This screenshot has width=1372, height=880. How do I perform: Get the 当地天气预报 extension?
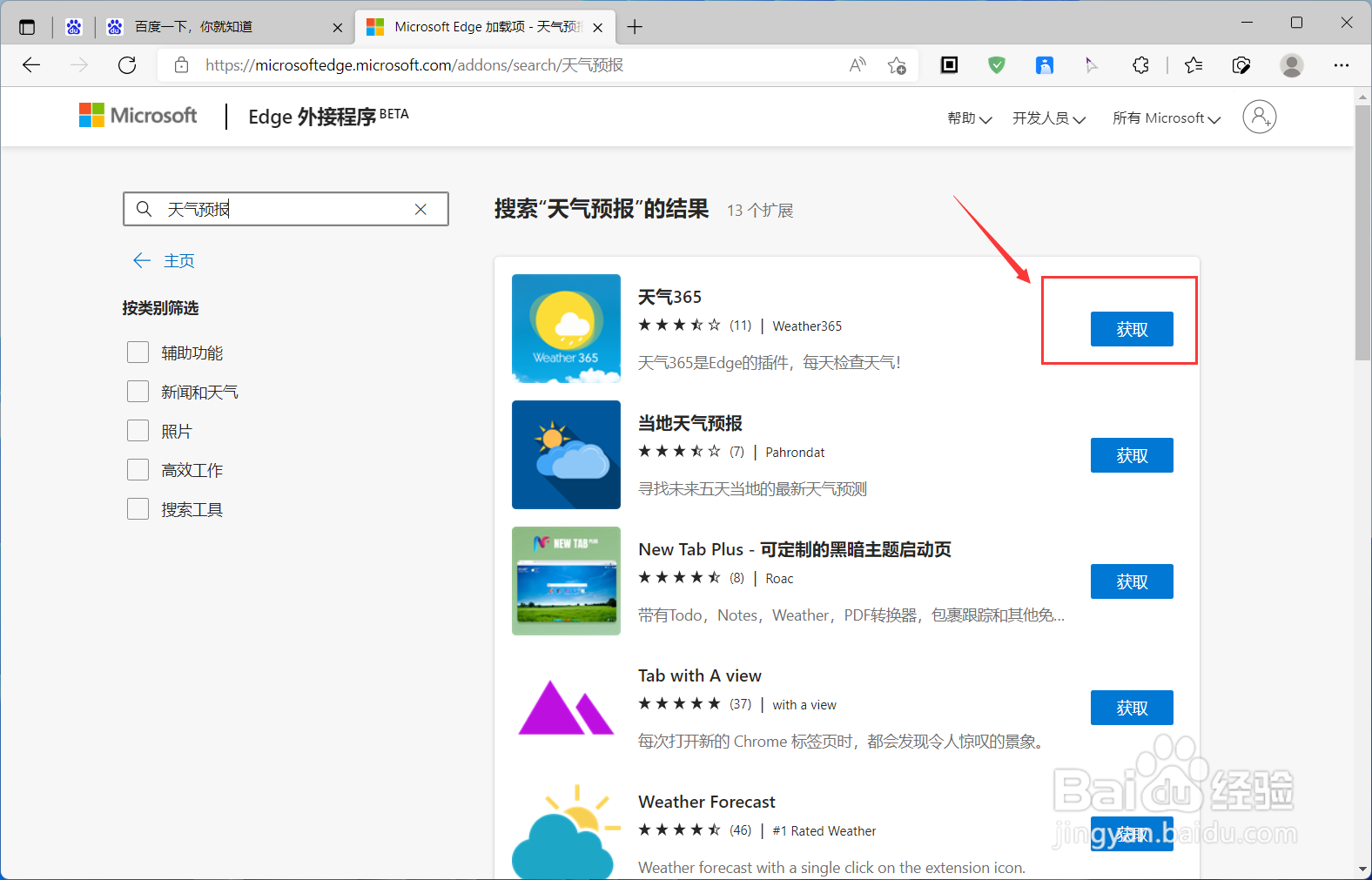tap(1132, 455)
